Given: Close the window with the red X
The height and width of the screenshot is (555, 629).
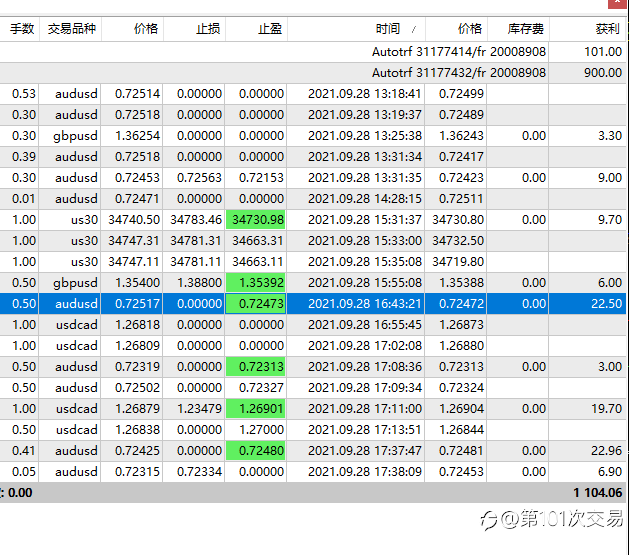Looking at the screenshot, I should pyautogui.click(x=618, y=4).
